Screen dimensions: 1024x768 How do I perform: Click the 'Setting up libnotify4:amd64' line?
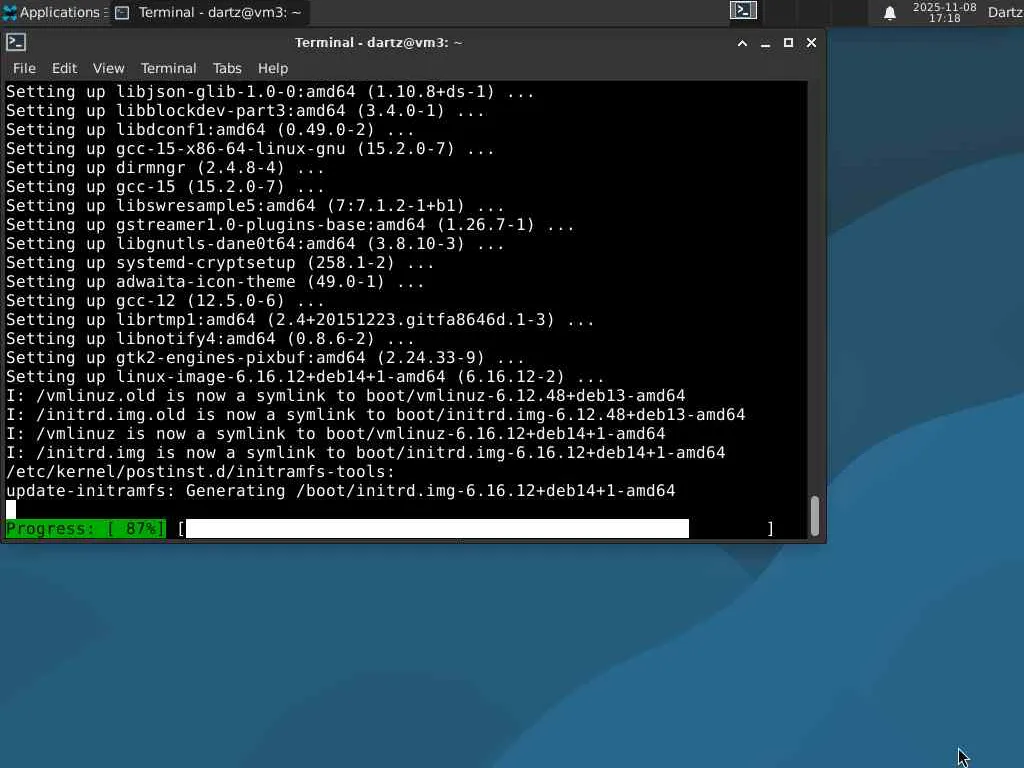pos(210,338)
